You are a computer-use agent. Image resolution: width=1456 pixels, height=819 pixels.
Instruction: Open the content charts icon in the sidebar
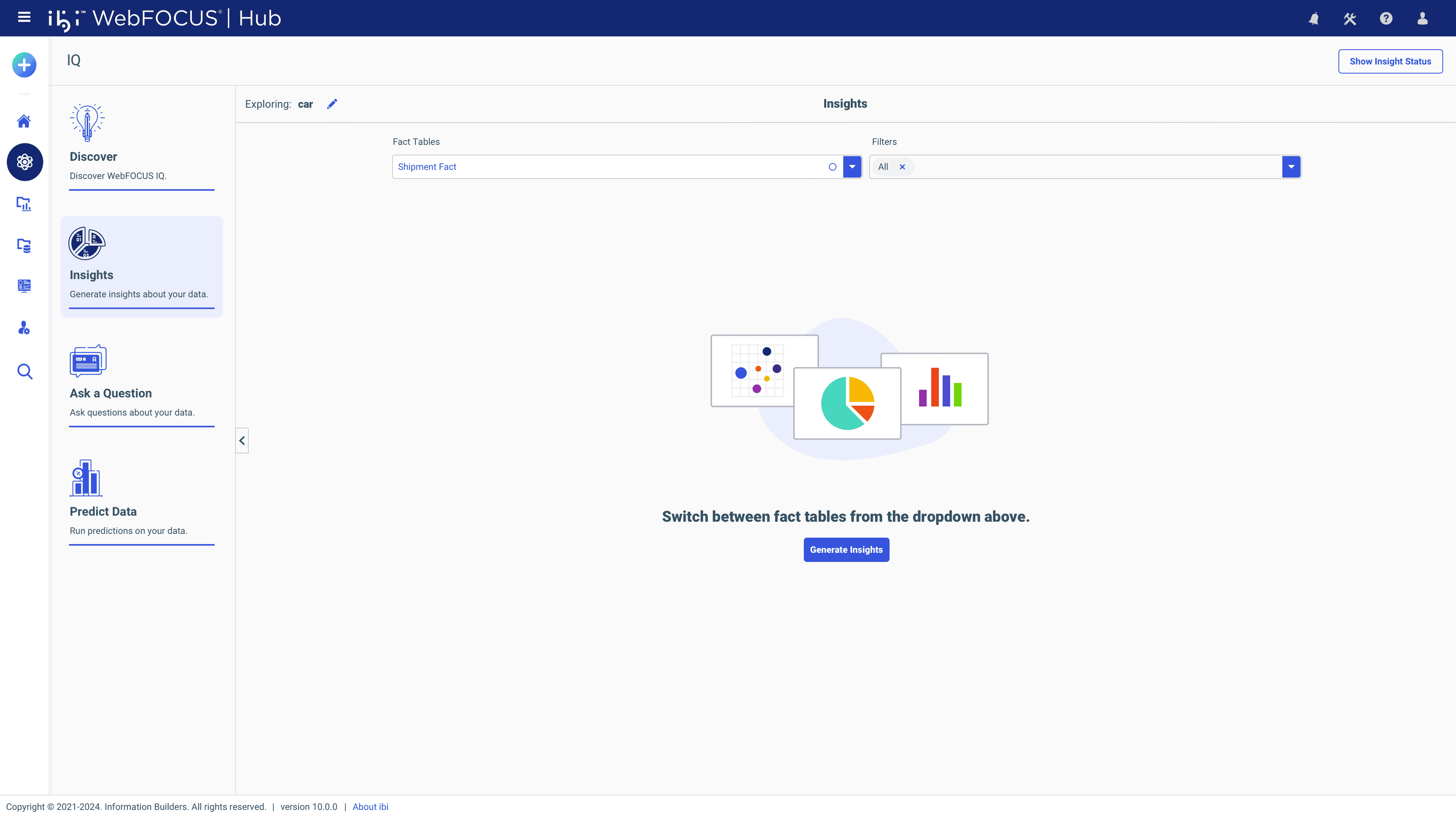click(24, 204)
